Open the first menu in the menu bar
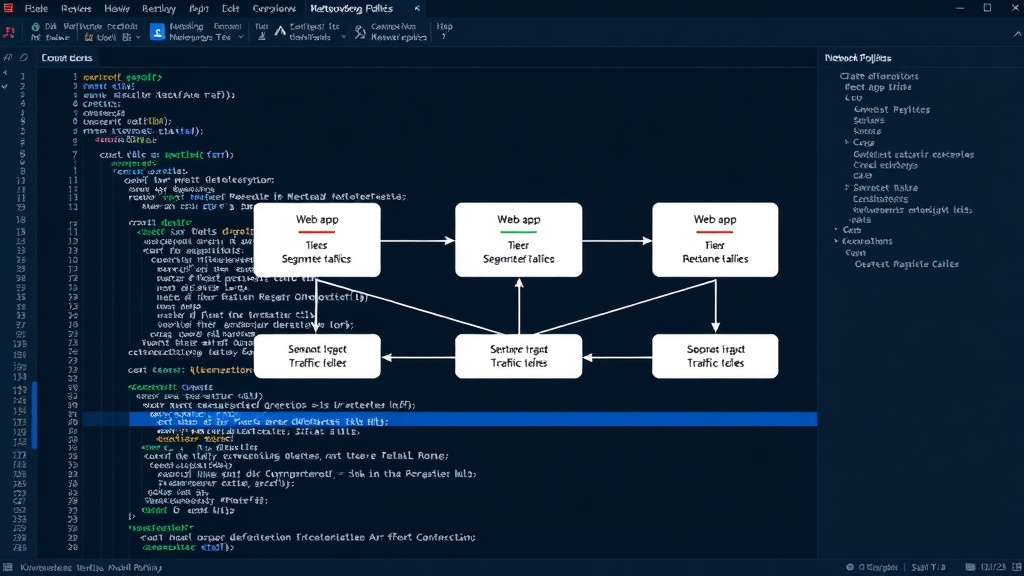Viewport: 1024px width, 576px height. (x=36, y=8)
